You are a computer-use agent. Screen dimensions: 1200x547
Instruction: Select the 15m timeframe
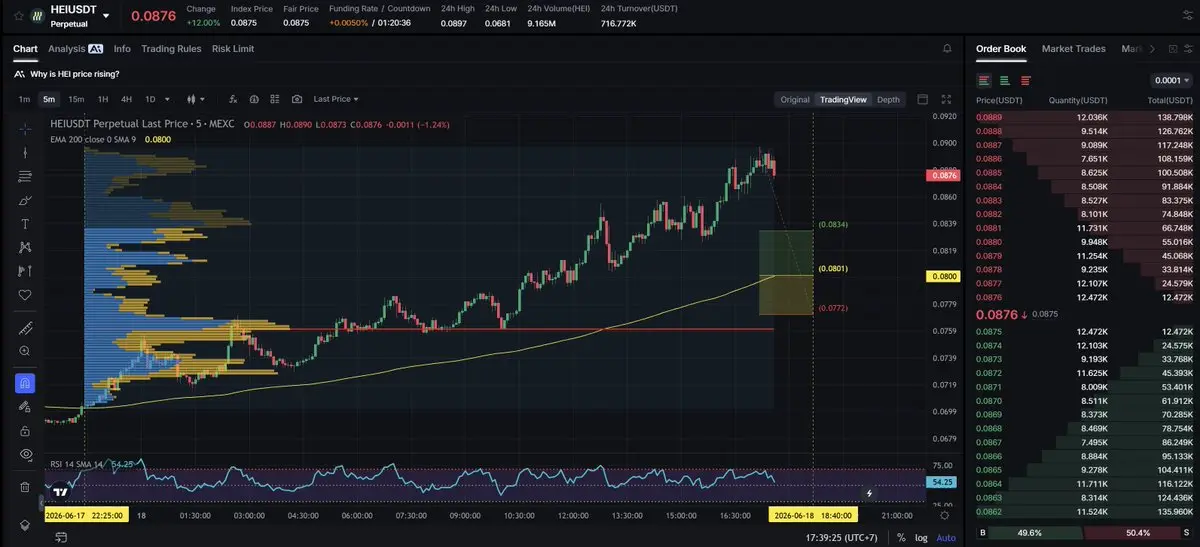[x=77, y=99]
